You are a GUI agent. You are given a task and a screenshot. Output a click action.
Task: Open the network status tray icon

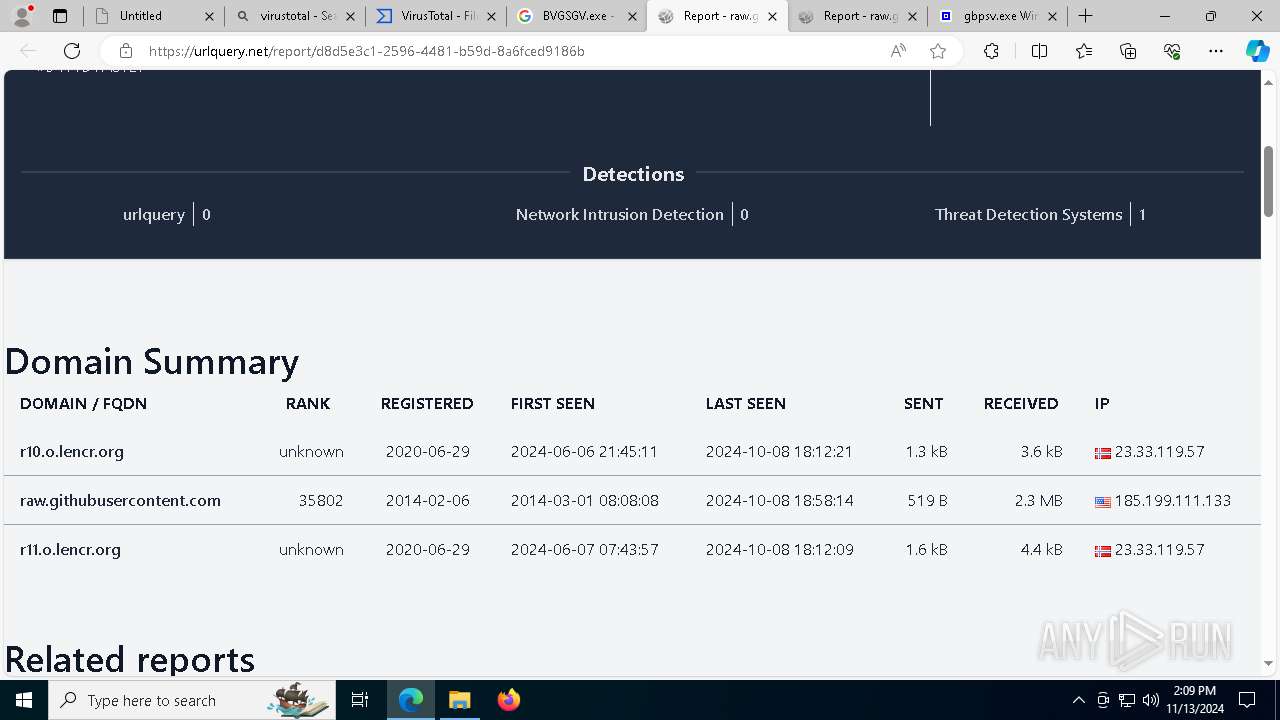(x=1127, y=700)
